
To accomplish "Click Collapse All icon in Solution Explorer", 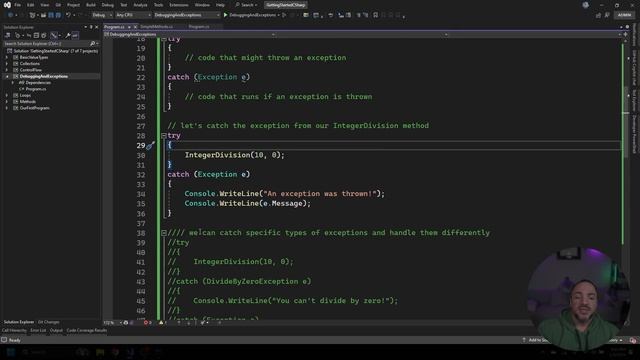I will pyautogui.click(x=36, y=36).
